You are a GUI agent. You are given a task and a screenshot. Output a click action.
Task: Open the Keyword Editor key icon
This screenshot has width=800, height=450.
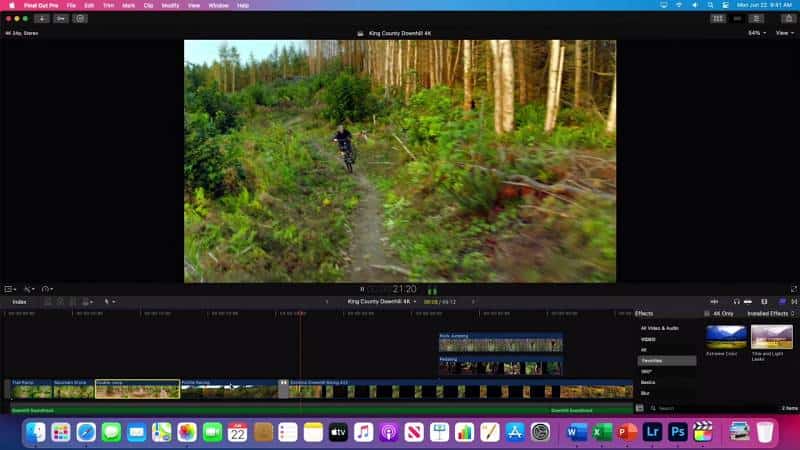[61, 18]
